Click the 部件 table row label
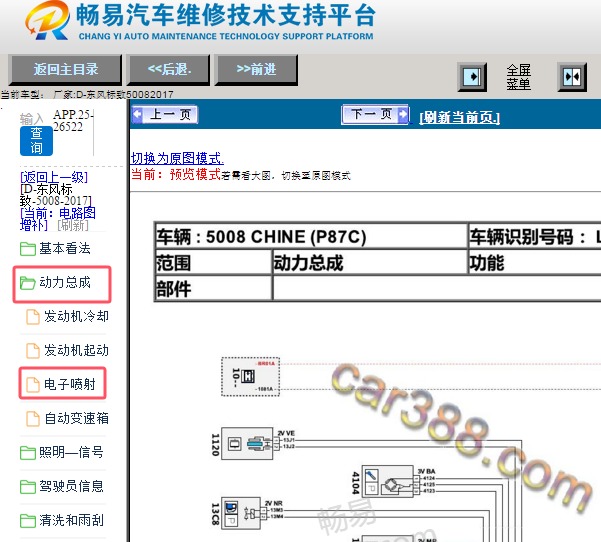Viewport: 601px width, 542px height. (x=213, y=289)
